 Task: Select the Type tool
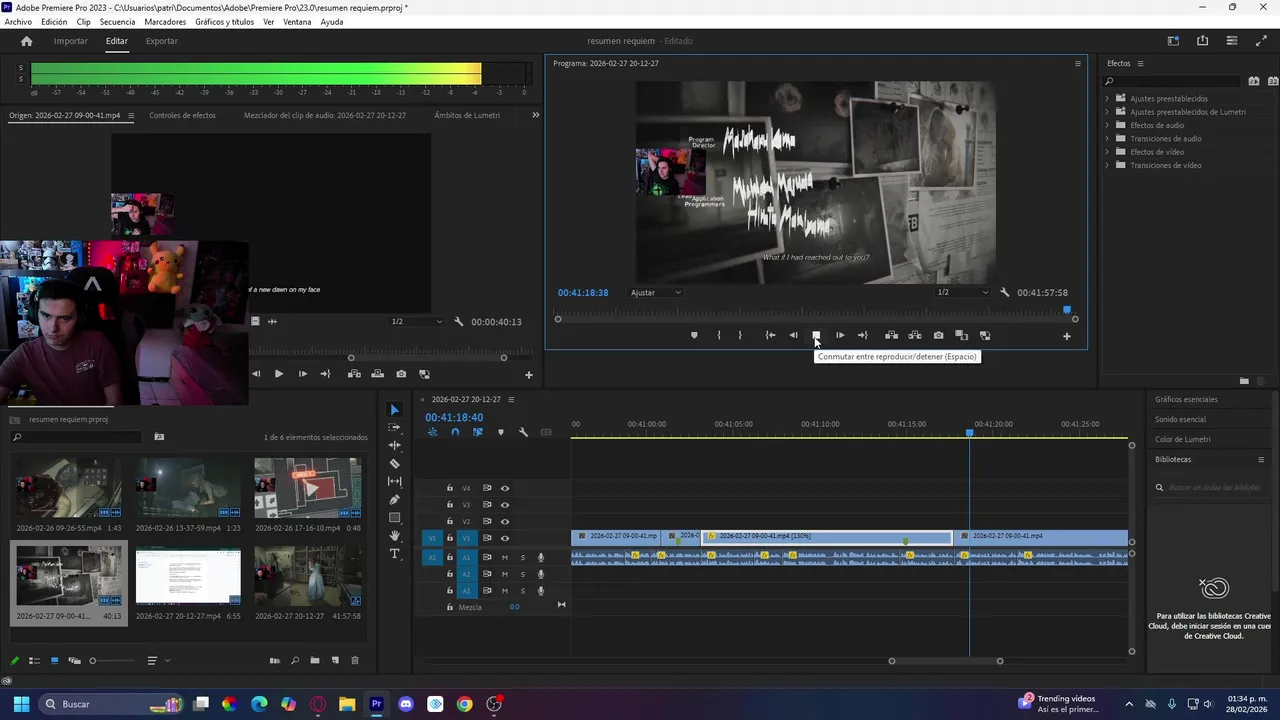[394, 554]
